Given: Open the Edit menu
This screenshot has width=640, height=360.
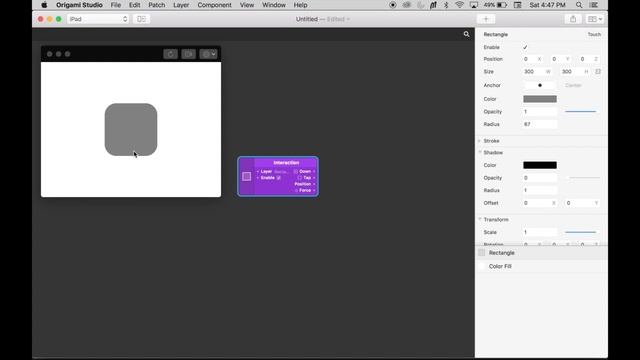Looking at the screenshot, I should click(x=134, y=5).
